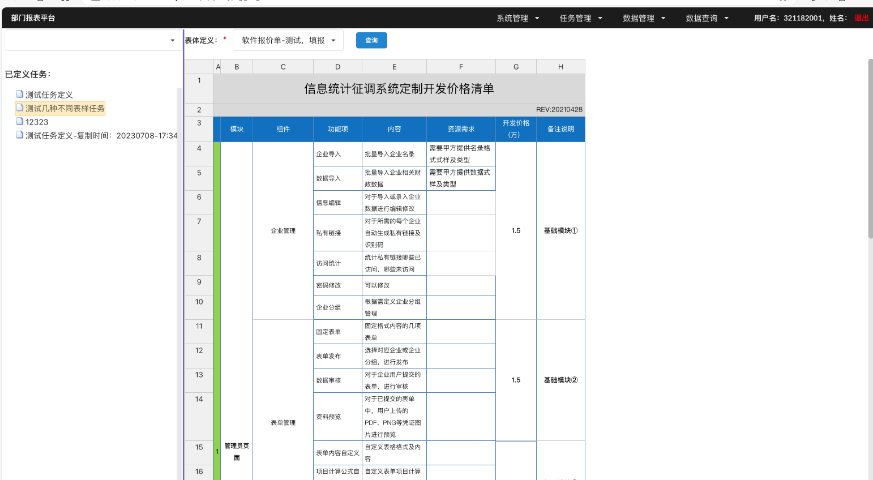
Task: Open the 数据查询 dropdown menu
Action: pyautogui.click(x=707, y=18)
